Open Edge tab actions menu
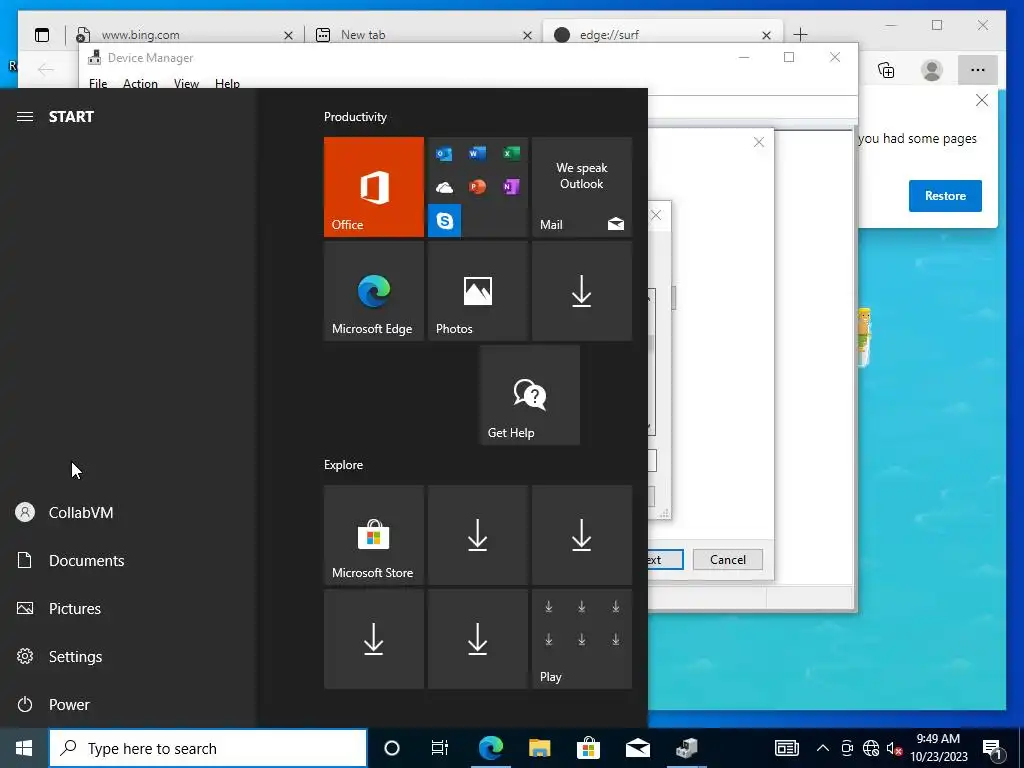Viewport: 1024px width, 768px height. click(42, 35)
